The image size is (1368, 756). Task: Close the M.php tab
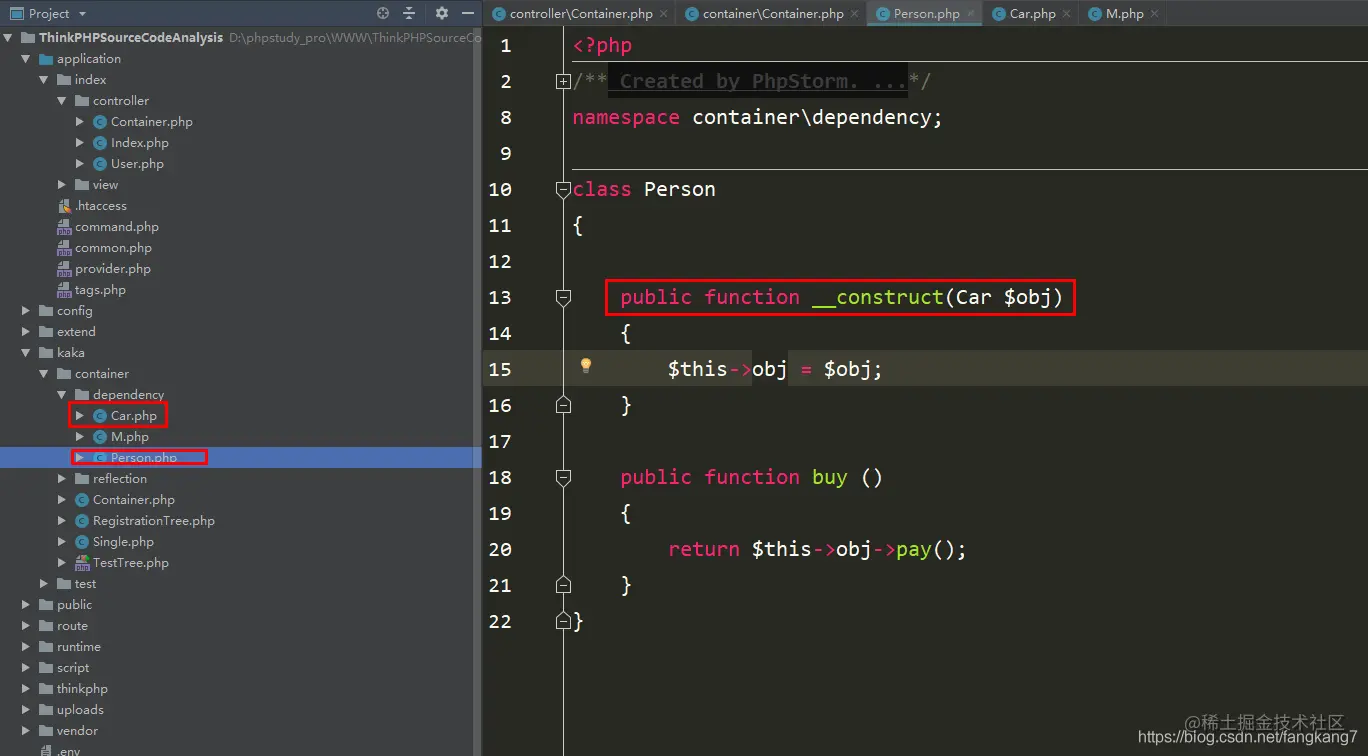coord(1155,14)
